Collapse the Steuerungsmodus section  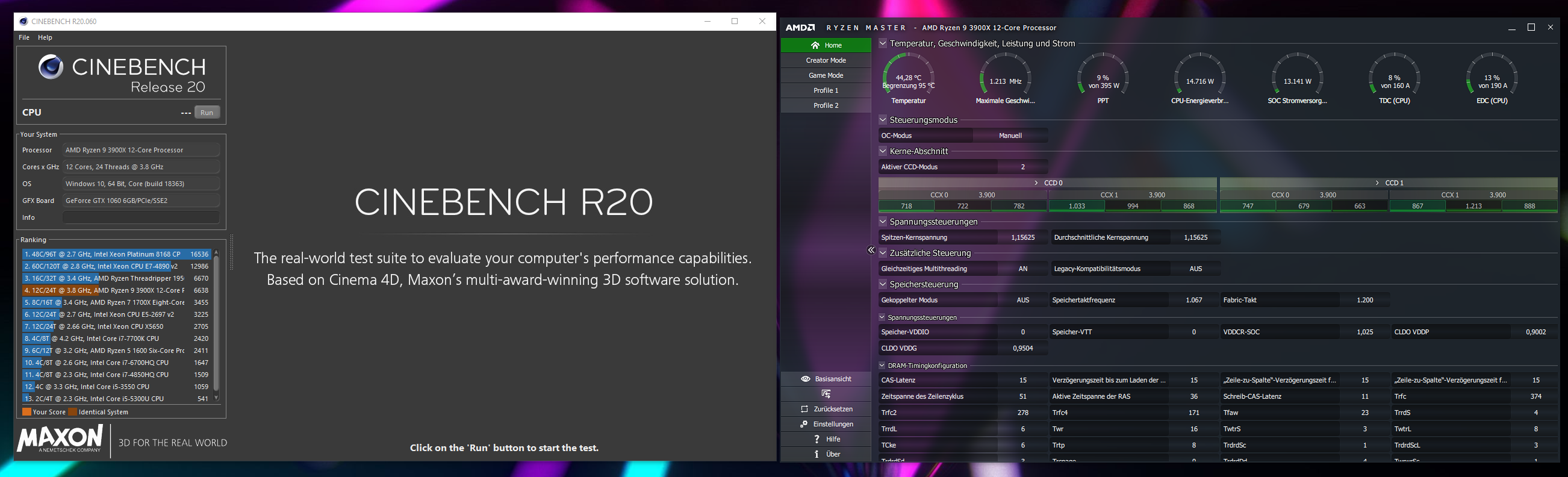point(883,120)
